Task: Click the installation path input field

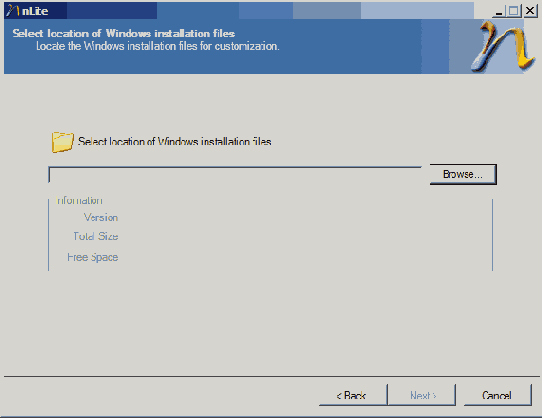Action: 235,175
